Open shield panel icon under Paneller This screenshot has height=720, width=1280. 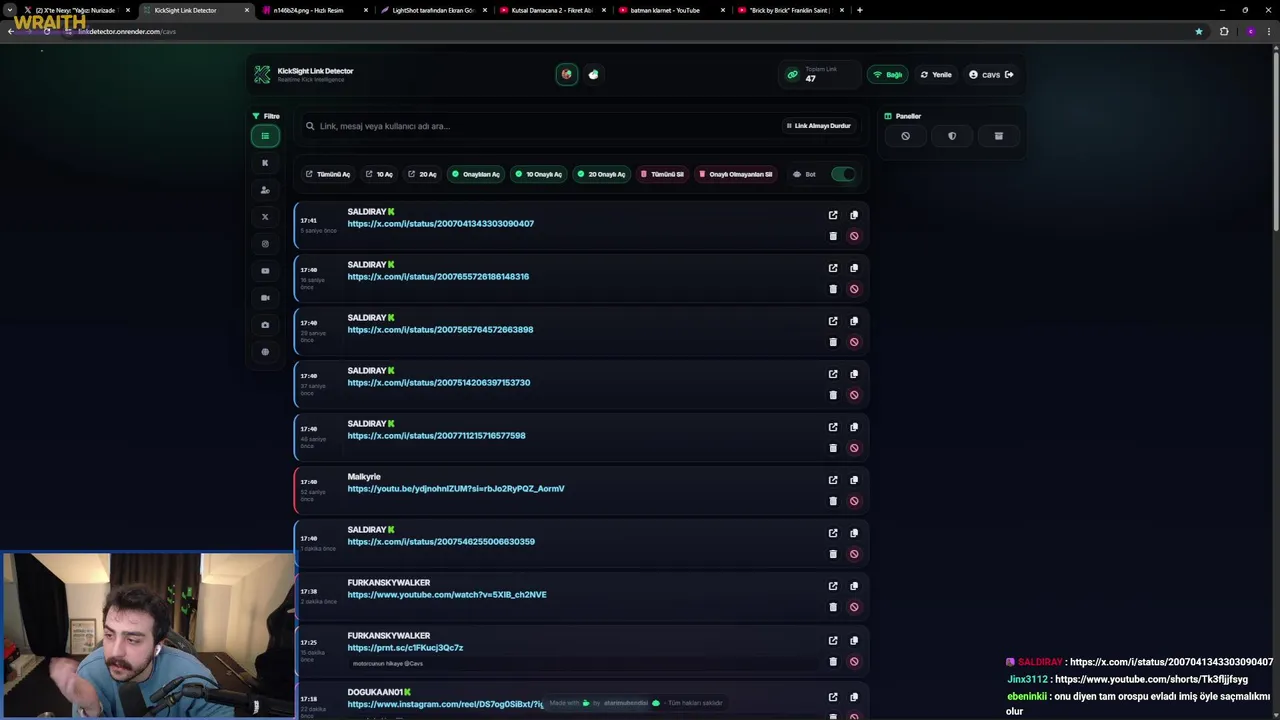click(952, 136)
